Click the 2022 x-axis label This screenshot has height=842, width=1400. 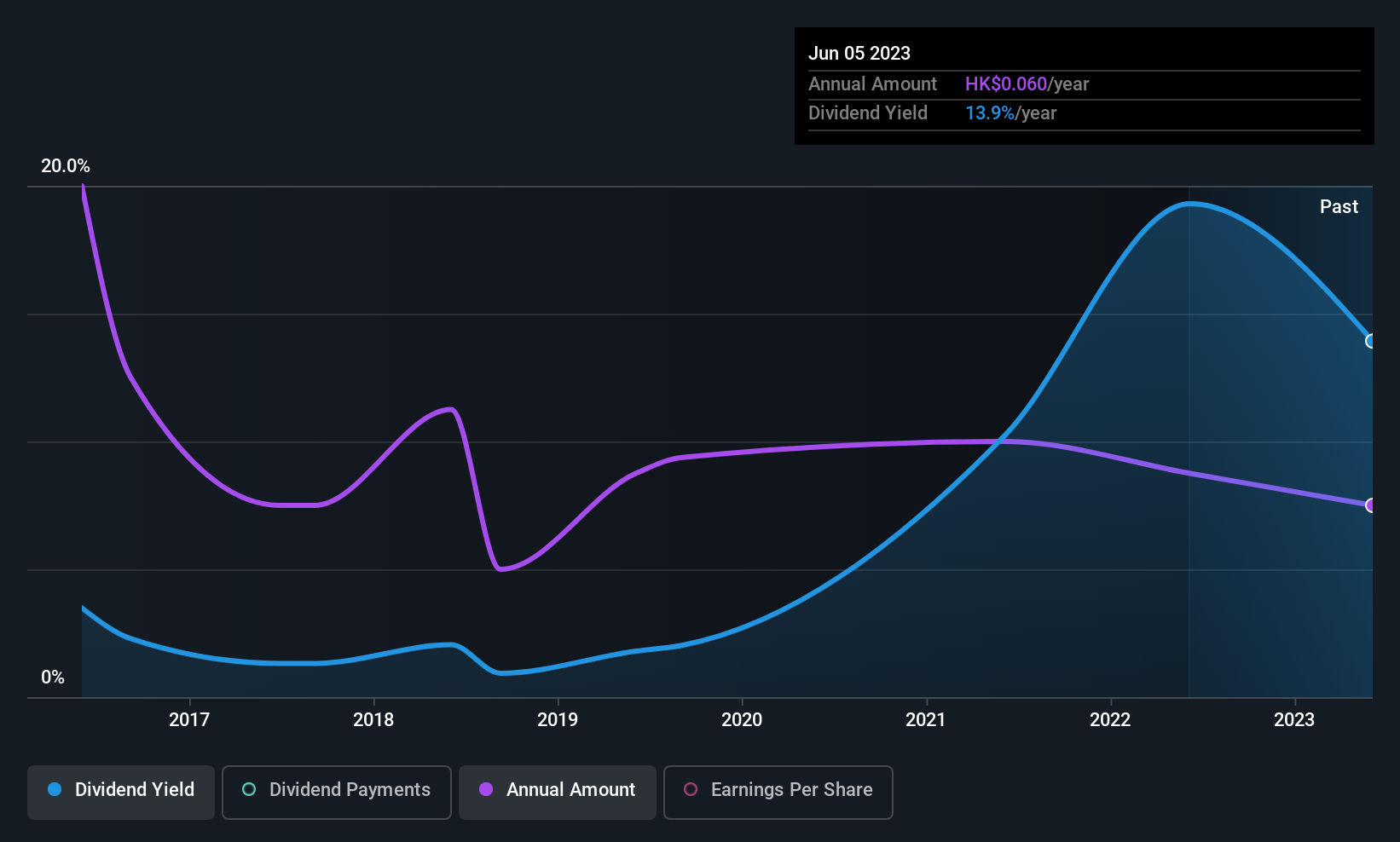point(1110,719)
